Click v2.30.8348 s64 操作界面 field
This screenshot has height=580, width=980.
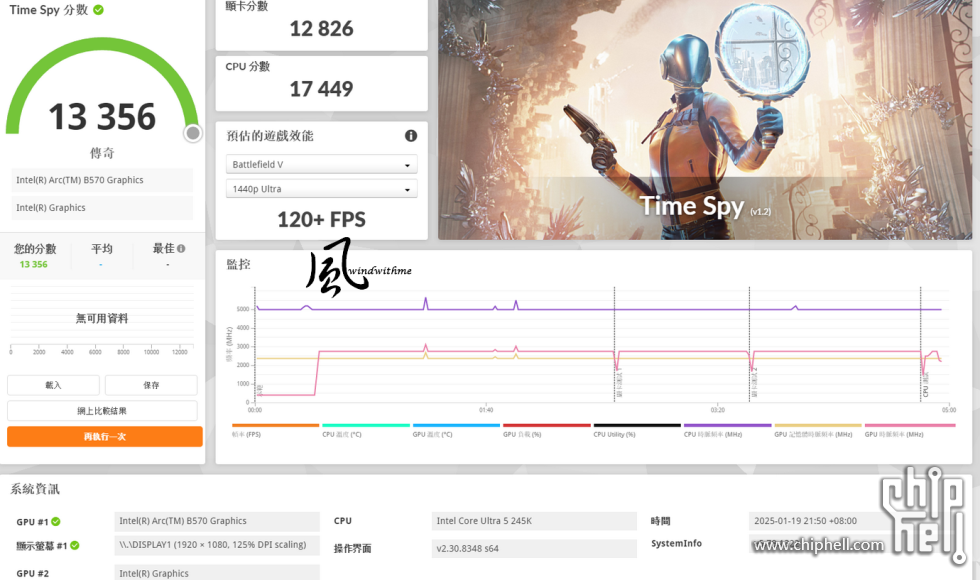click(x=534, y=548)
